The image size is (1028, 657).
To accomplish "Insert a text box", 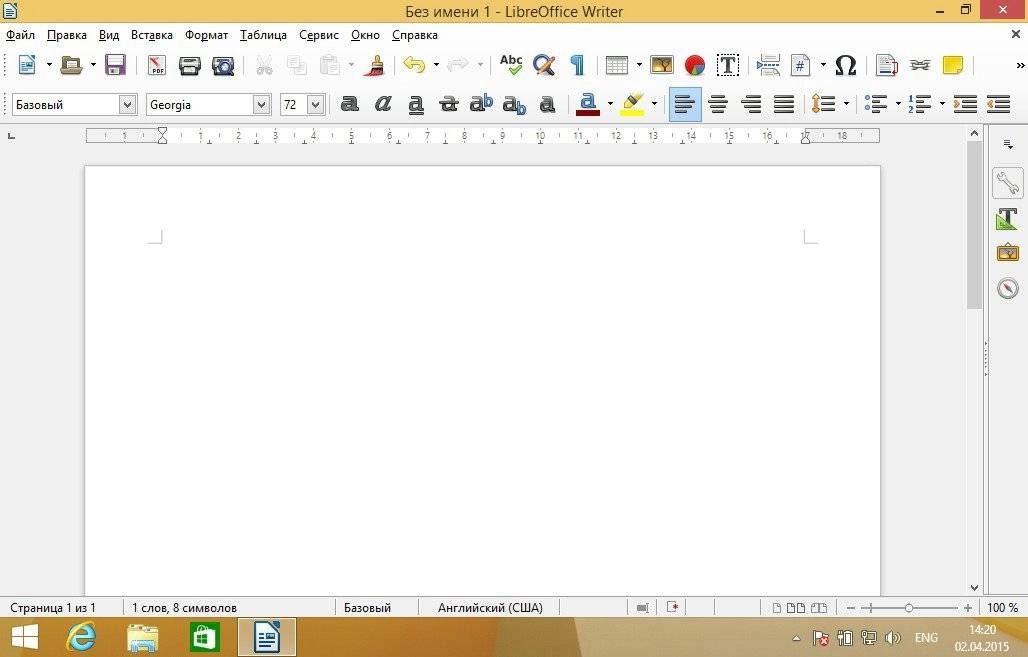I will tap(728, 65).
